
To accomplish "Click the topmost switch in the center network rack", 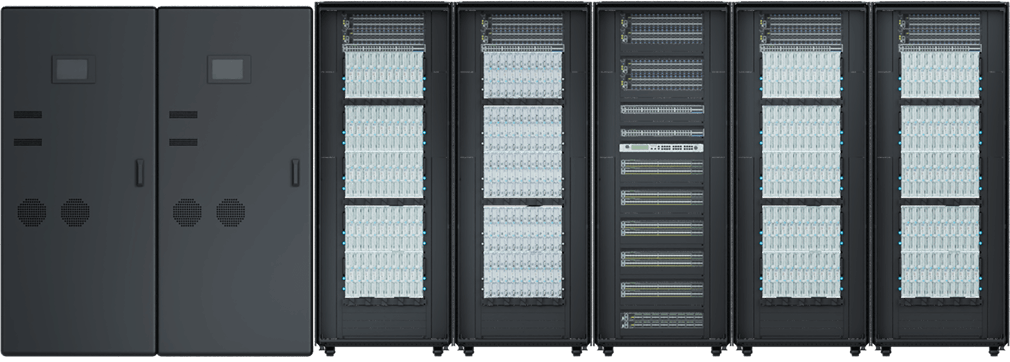I will pos(662,29).
